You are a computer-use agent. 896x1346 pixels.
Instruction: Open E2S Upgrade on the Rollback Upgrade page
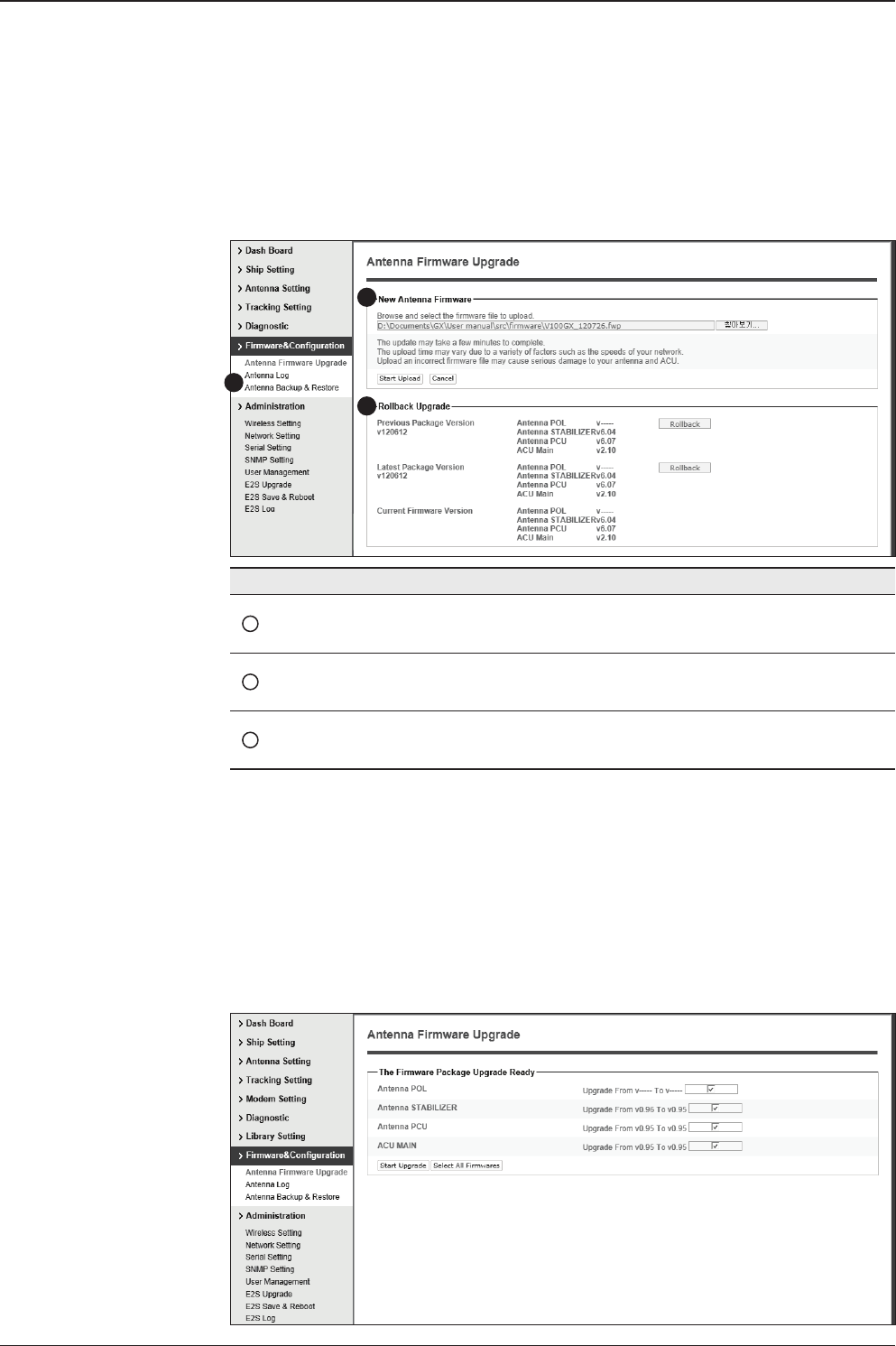(268, 485)
